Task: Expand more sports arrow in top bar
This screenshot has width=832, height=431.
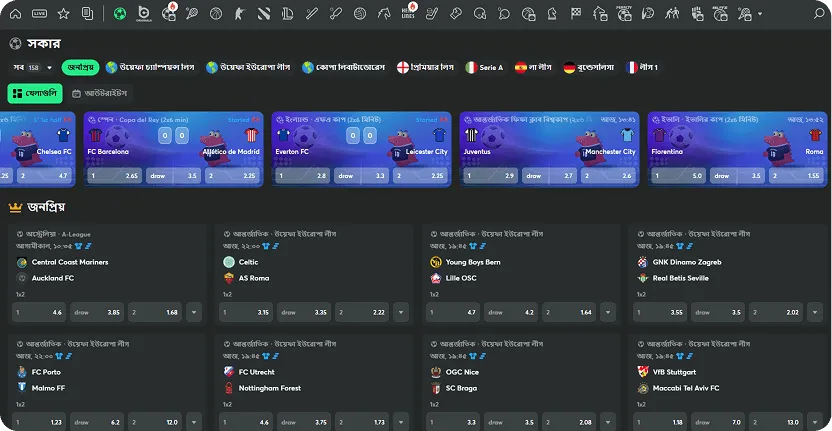Action: point(760,14)
